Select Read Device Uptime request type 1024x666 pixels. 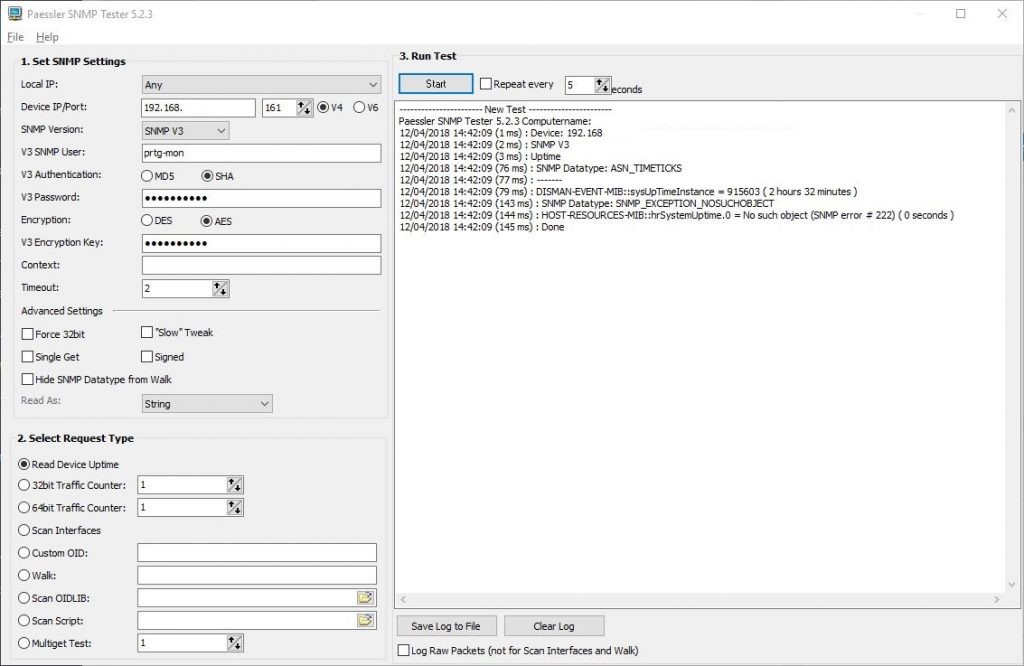tap(24, 464)
